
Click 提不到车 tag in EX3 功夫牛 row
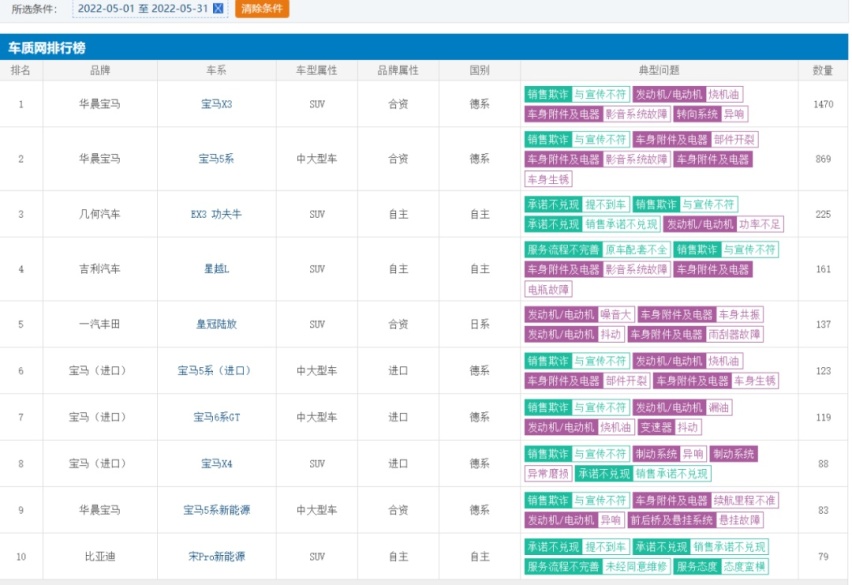(x=606, y=204)
